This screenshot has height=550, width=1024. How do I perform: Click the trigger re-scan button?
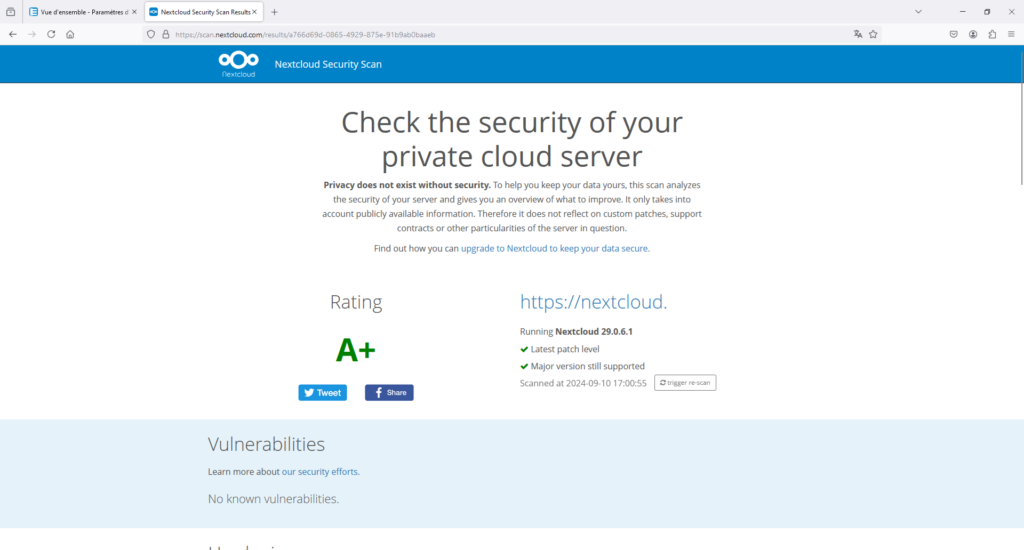pyautogui.click(x=685, y=383)
